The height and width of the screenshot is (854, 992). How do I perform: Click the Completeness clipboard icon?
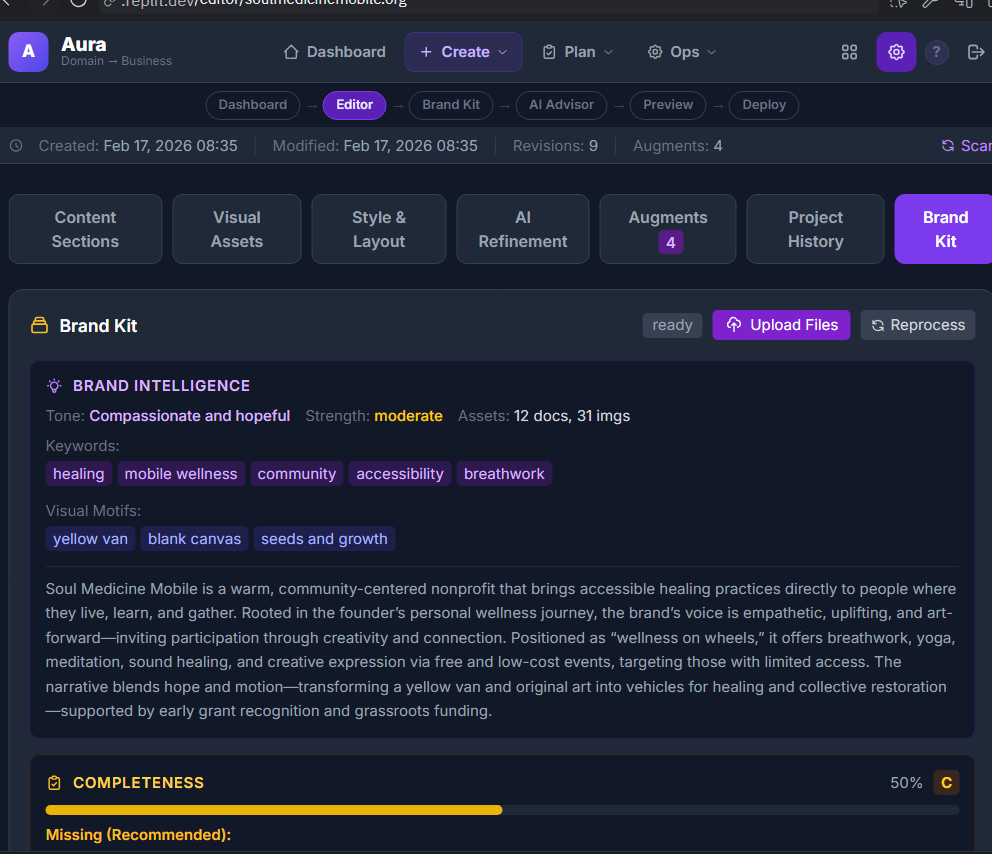coord(54,783)
